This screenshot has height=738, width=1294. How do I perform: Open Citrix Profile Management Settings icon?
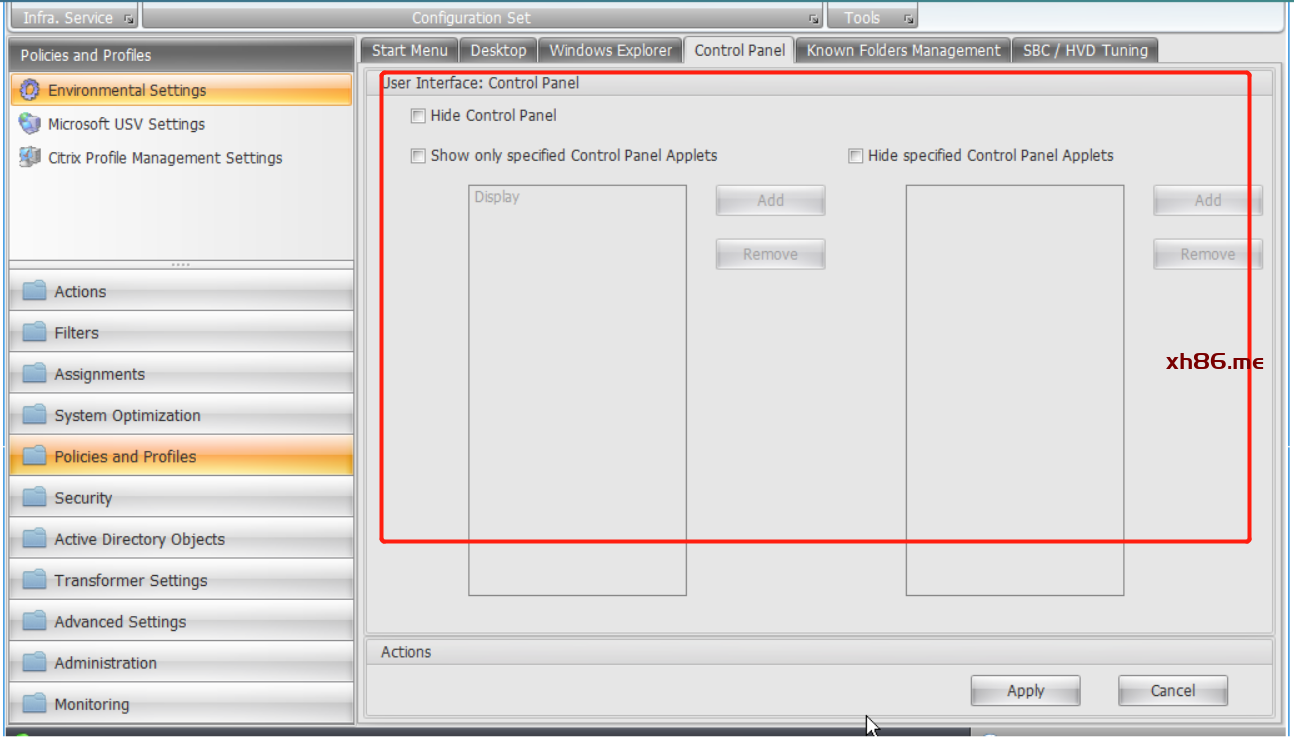[x=30, y=158]
